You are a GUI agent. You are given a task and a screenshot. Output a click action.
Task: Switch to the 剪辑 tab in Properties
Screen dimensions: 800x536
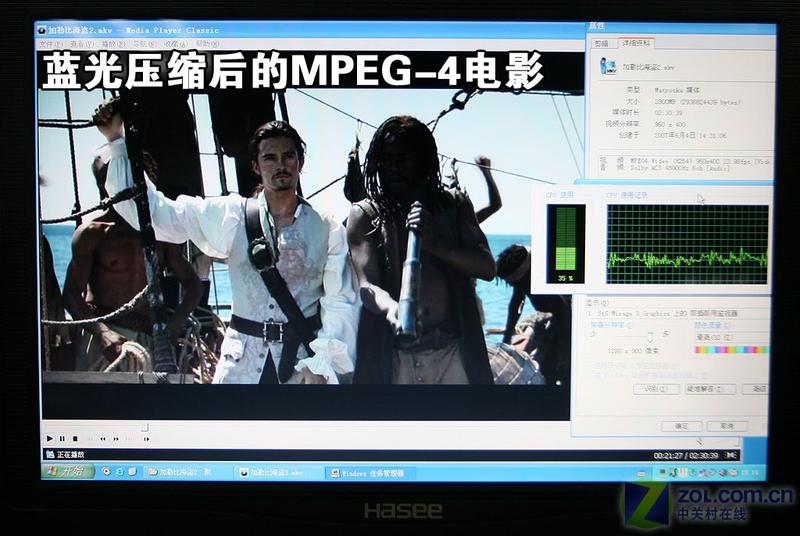pyautogui.click(x=603, y=44)
